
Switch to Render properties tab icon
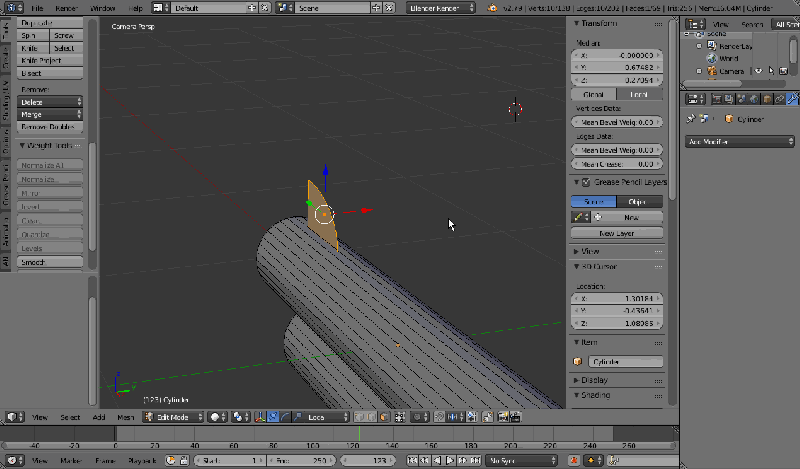[x=716, y=99]
